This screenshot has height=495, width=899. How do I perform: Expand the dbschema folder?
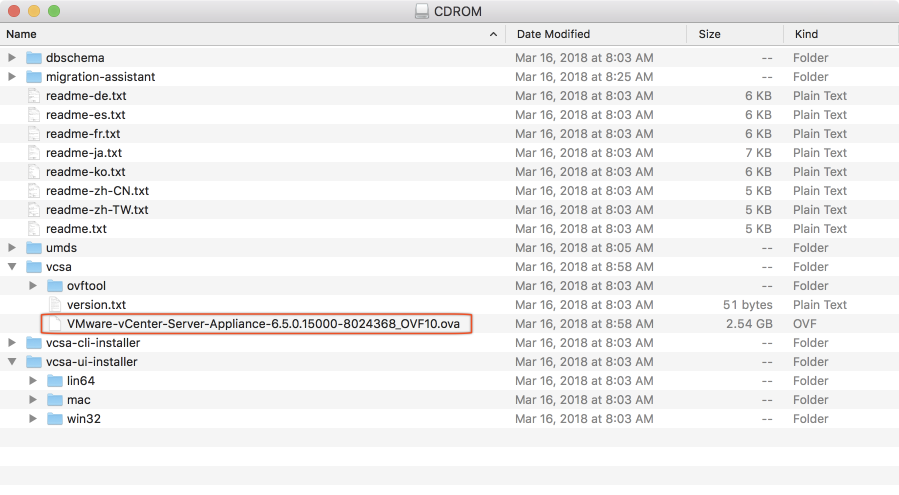(12, 58)
